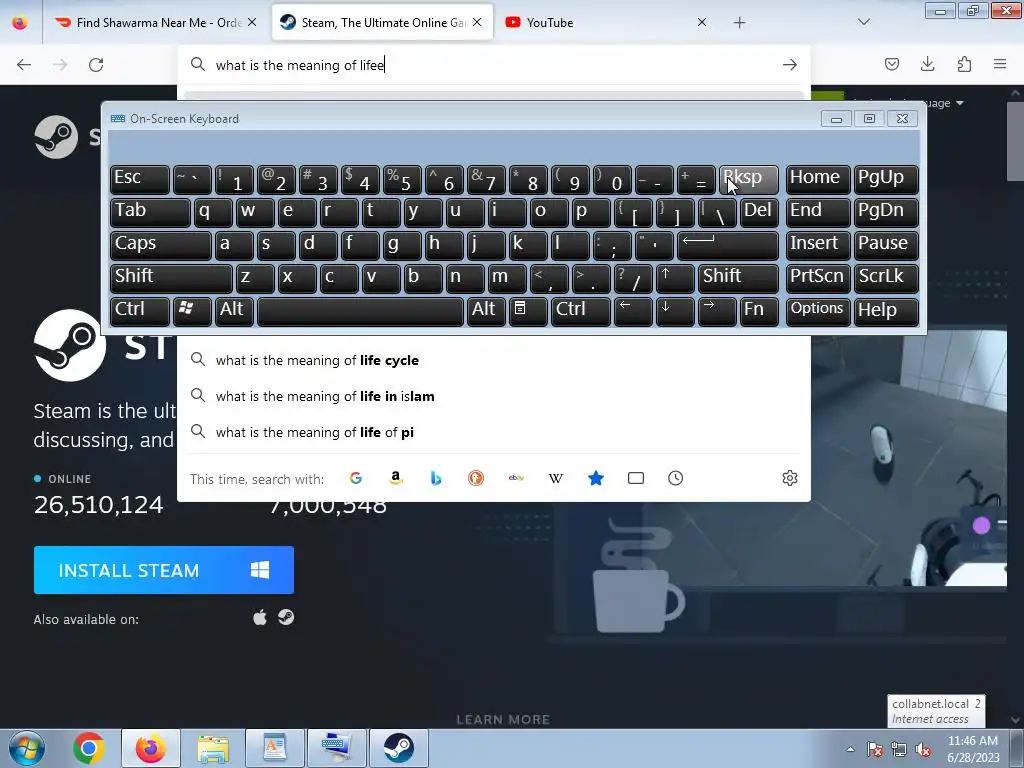Screen dimensions: 1024x768
Task: Toggle the right Shift key on keyboard
Action: pos(738,278)
